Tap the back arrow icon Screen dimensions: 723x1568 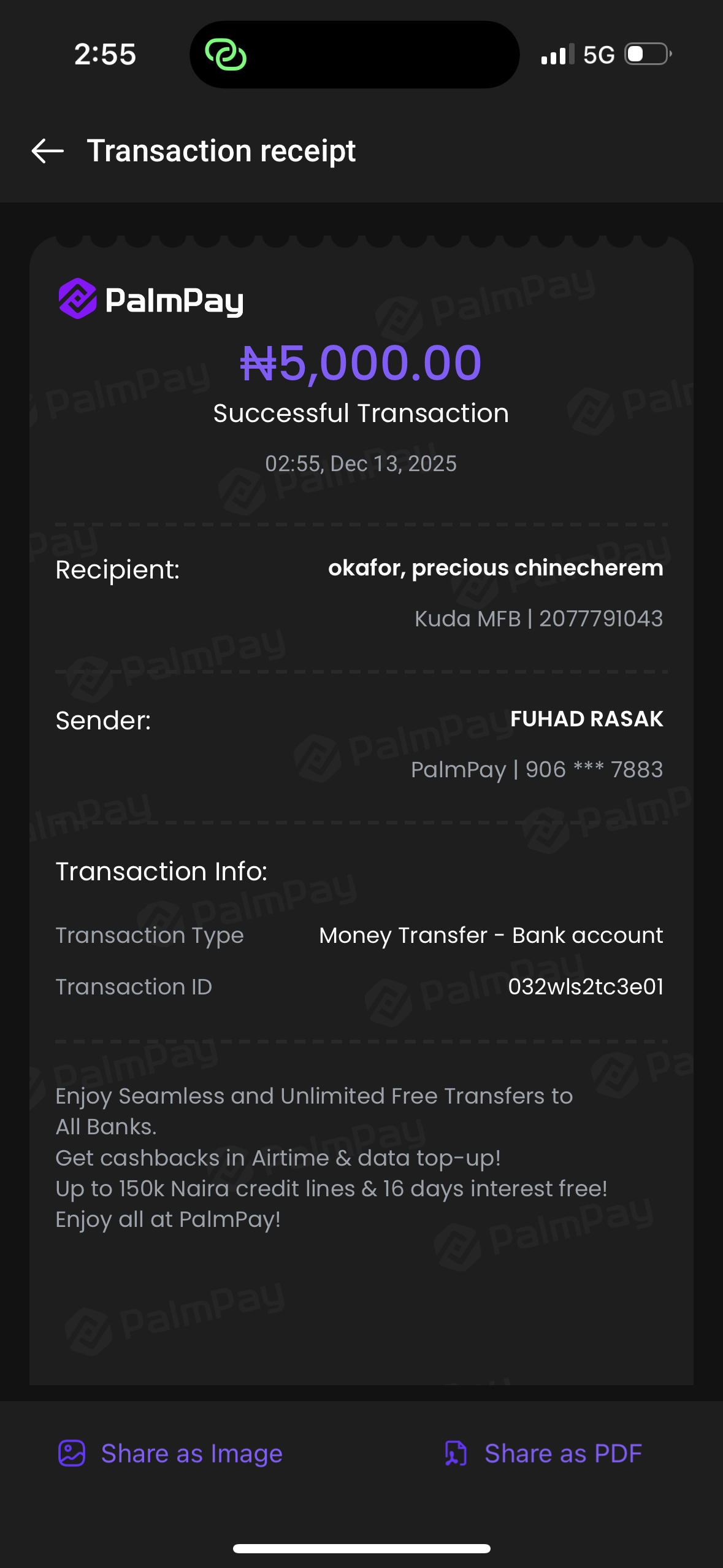coord(48,151)
